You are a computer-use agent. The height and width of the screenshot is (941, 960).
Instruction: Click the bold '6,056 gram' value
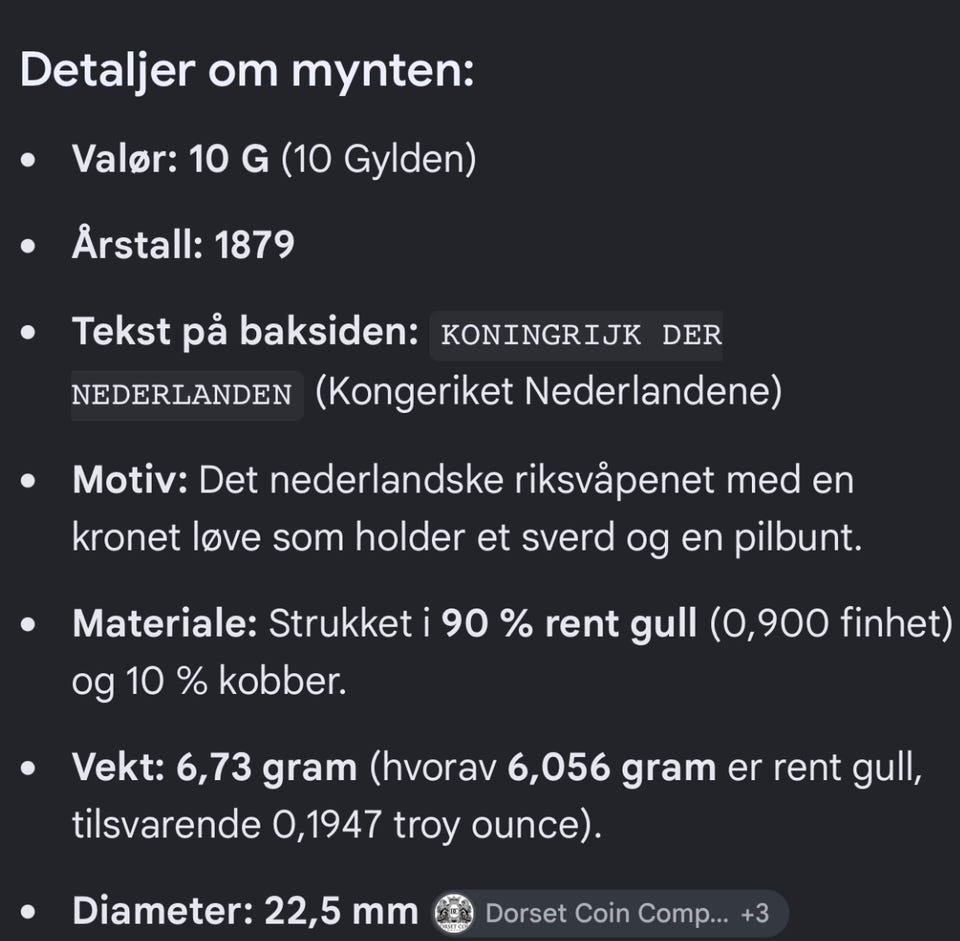[612, 767]
